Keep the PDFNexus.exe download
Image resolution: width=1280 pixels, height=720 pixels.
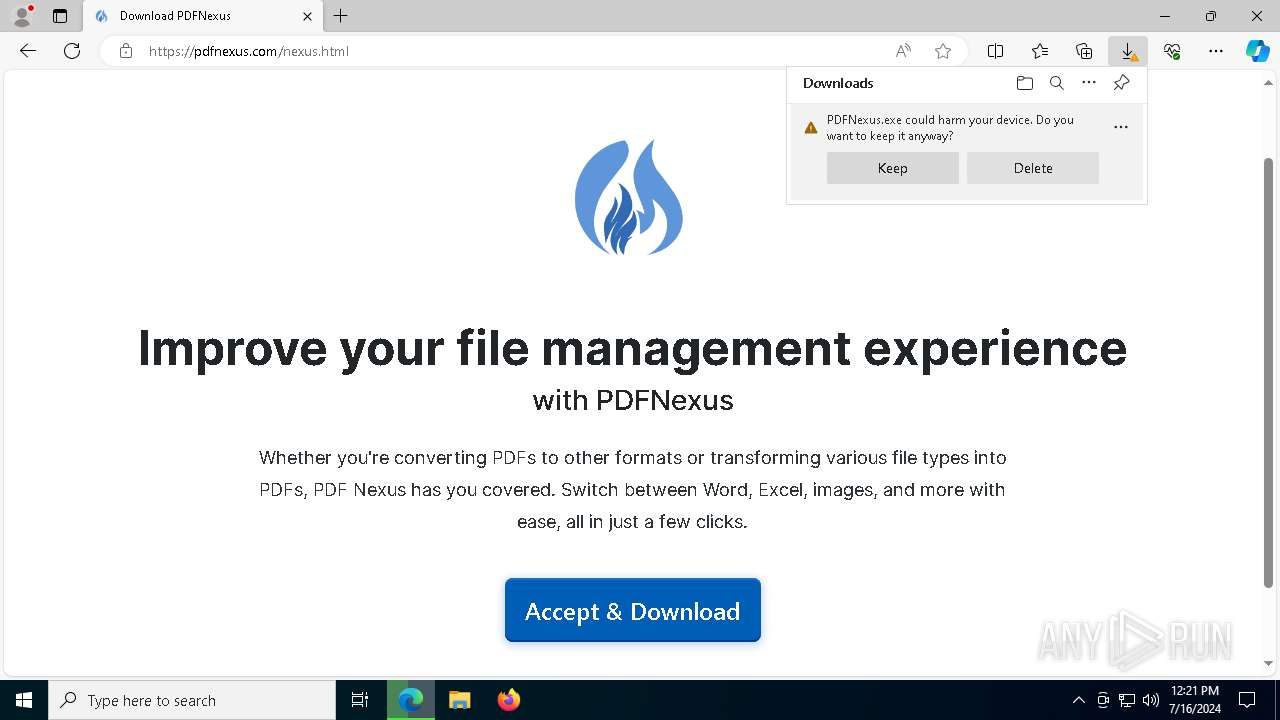[x=893, y=168]
